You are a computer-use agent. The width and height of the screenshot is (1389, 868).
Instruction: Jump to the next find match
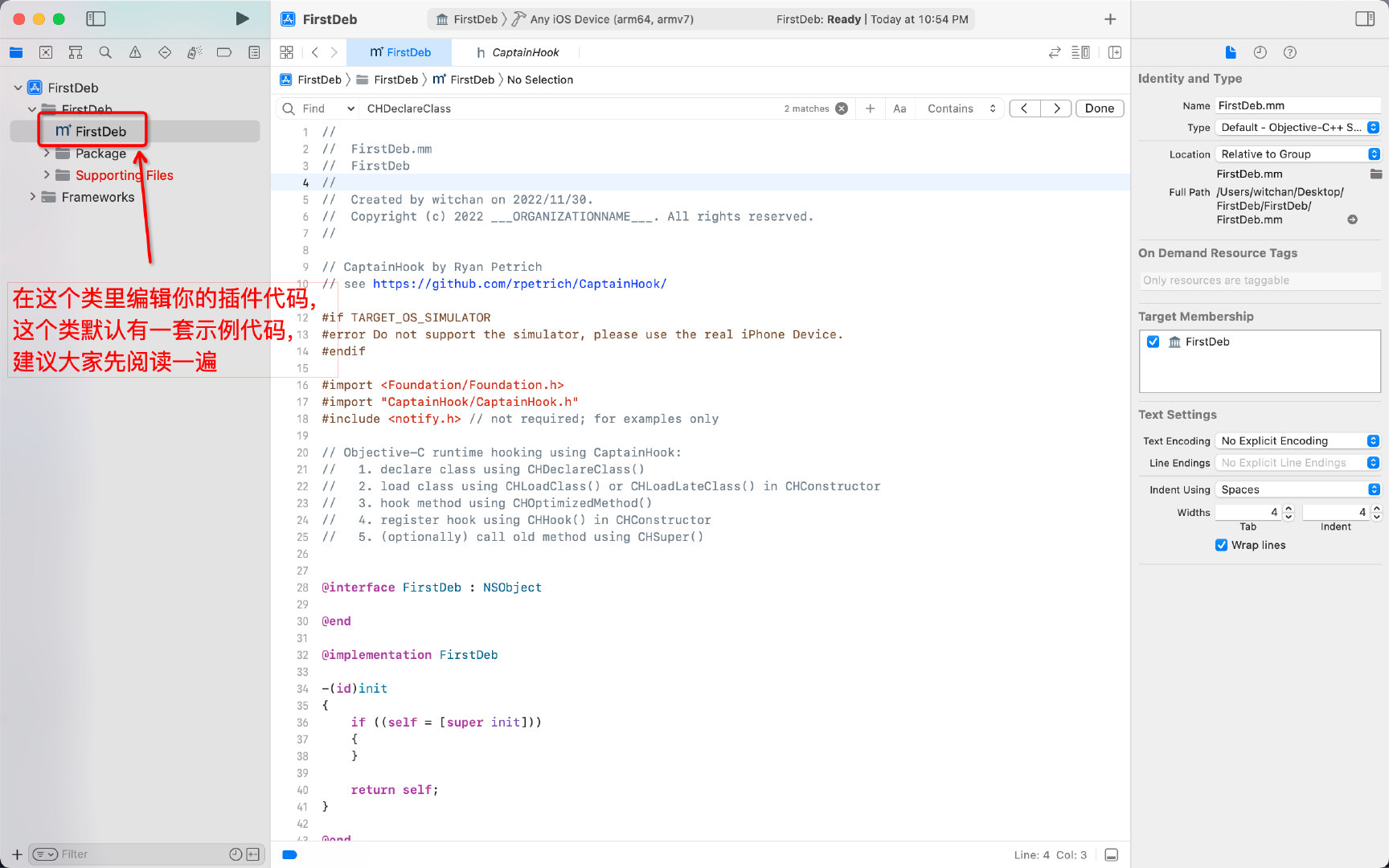coord(1056,108)
